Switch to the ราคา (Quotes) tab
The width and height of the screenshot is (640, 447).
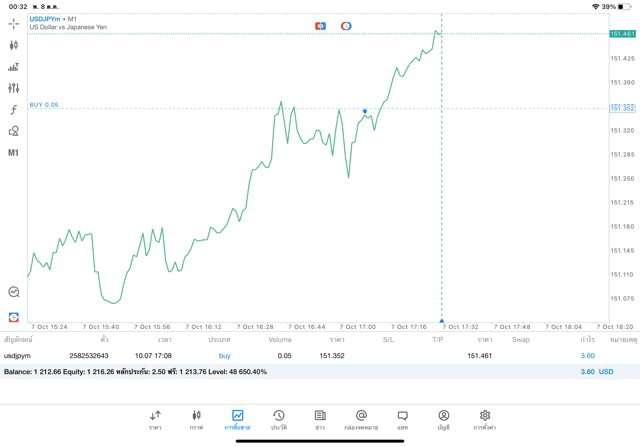(x=155, y=419)
